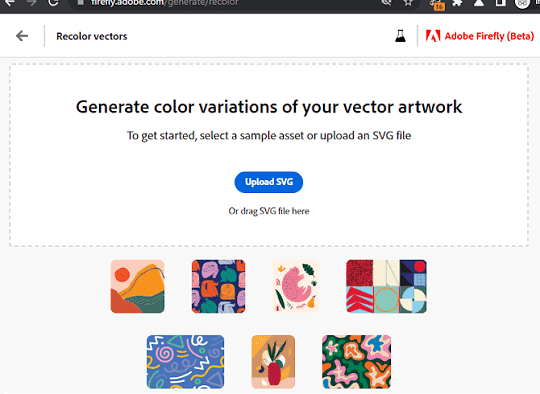540x394 pixels.
Task: Click the bookmark star icon
Action: pos(408,3)
